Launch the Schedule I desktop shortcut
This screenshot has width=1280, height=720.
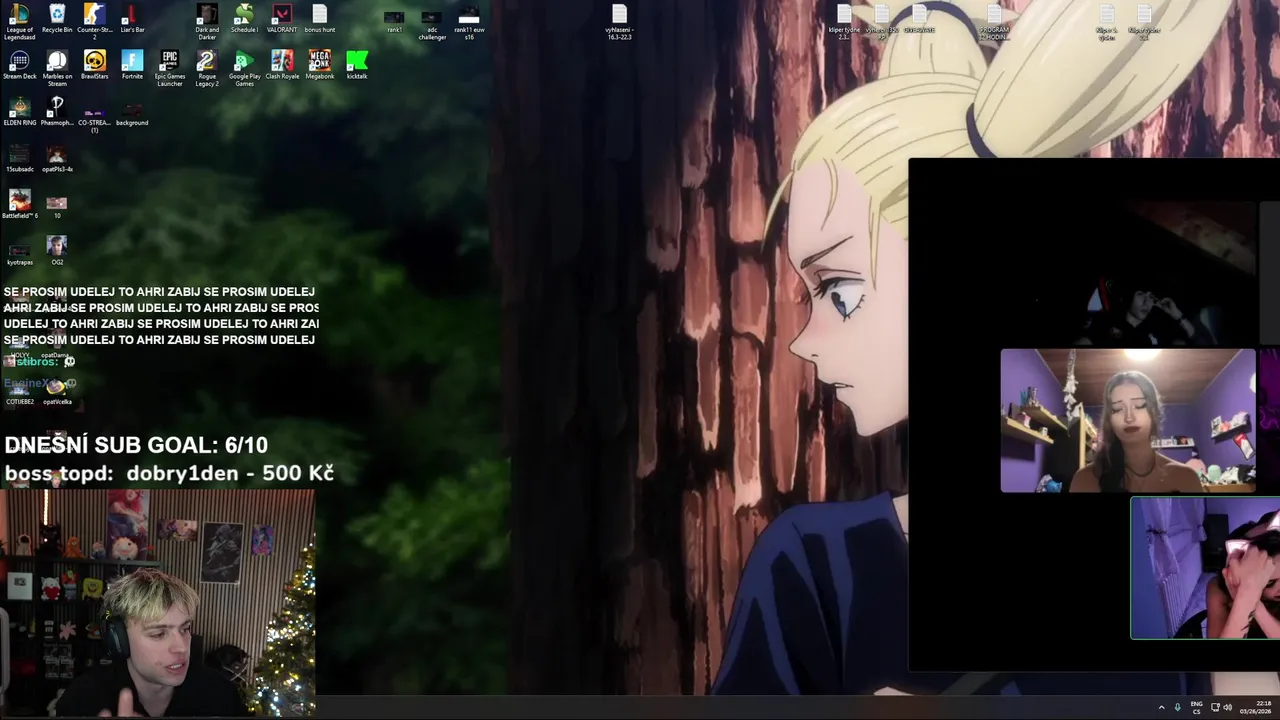(244, 19)
